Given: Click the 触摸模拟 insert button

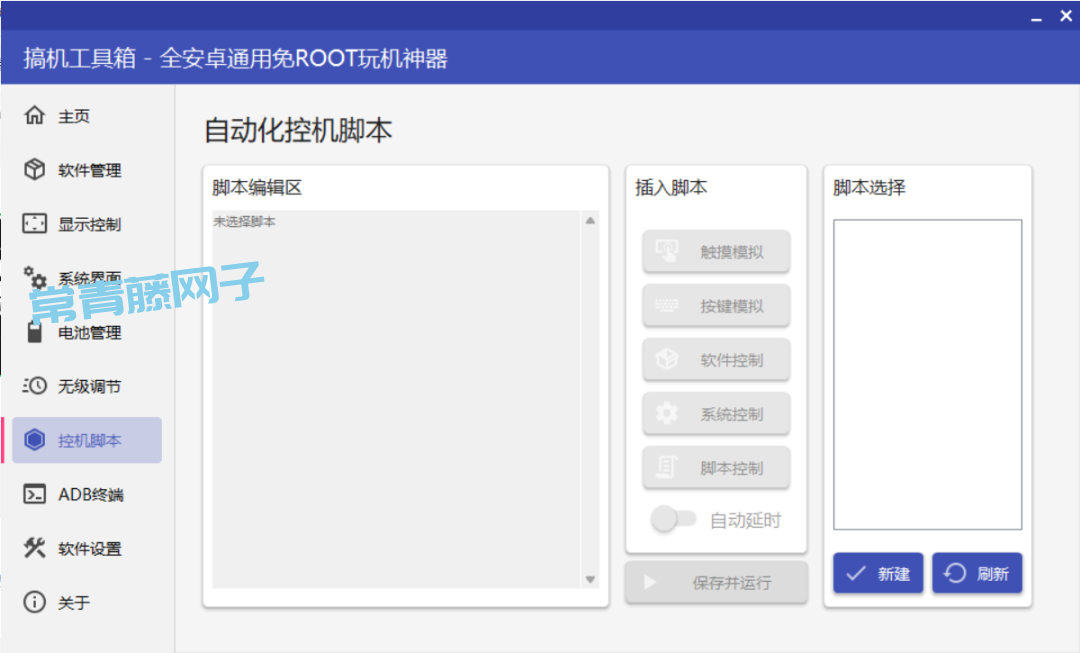Looking at the screenshot, I should coord(716,252).
